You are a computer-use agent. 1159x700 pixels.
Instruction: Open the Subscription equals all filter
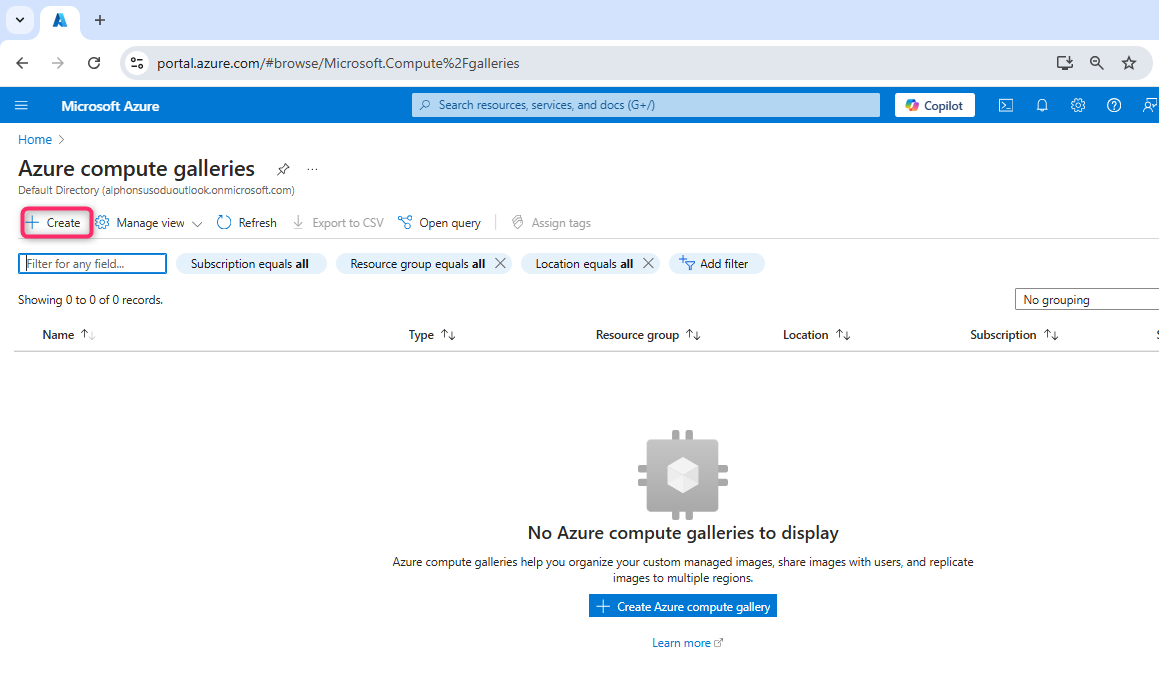[x=251, y=264]
